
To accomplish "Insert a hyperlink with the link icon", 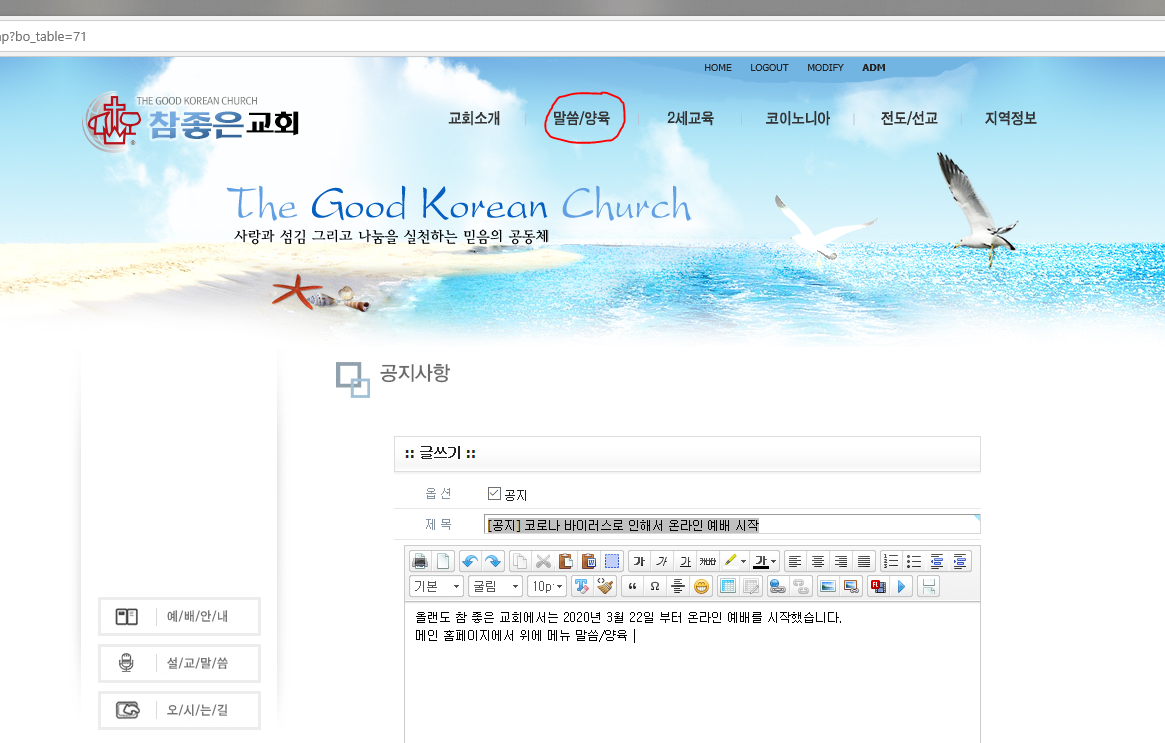I will click(777, 586).
